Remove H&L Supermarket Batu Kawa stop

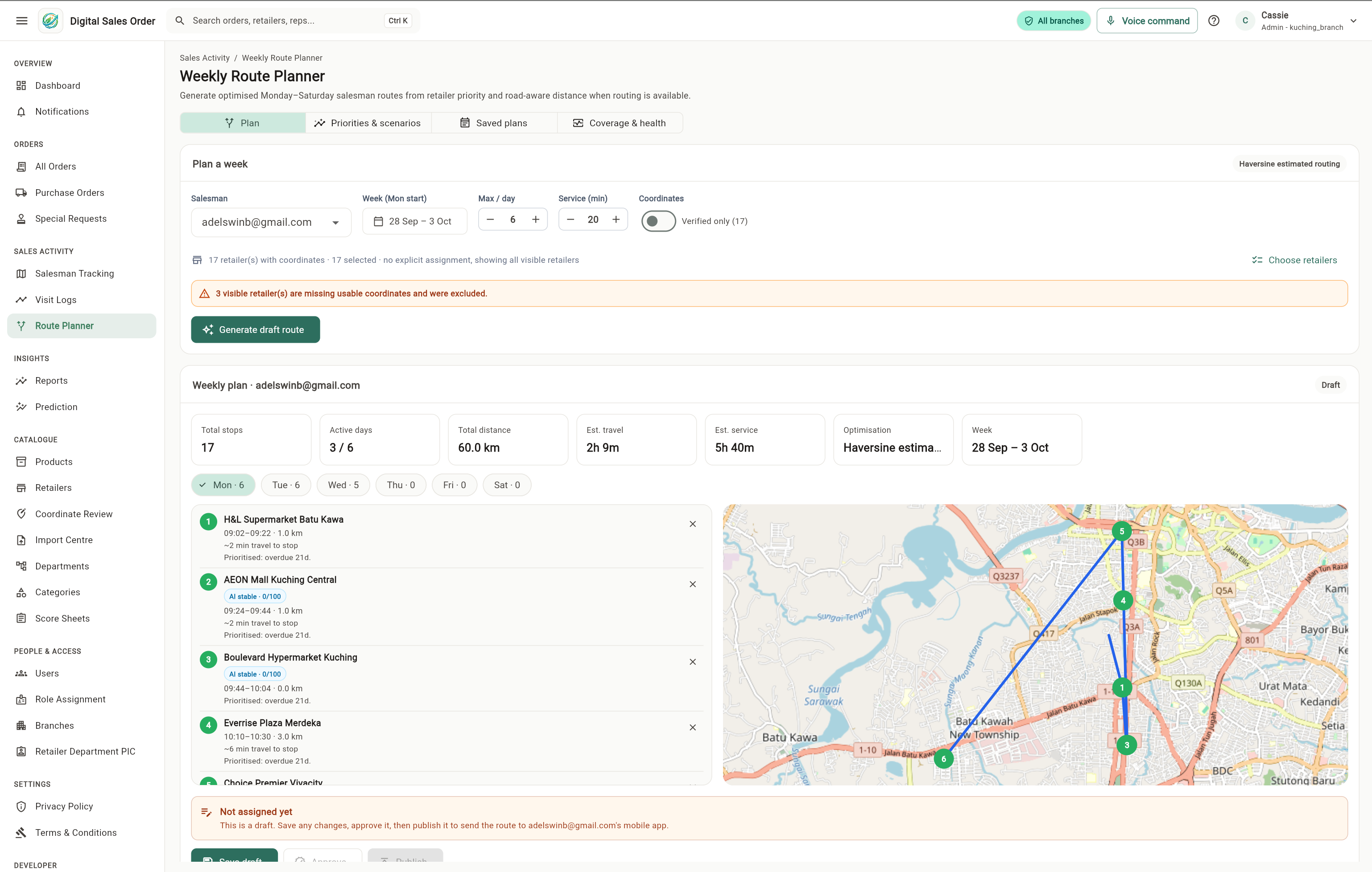pyautogui.click(x=693, y=524)
